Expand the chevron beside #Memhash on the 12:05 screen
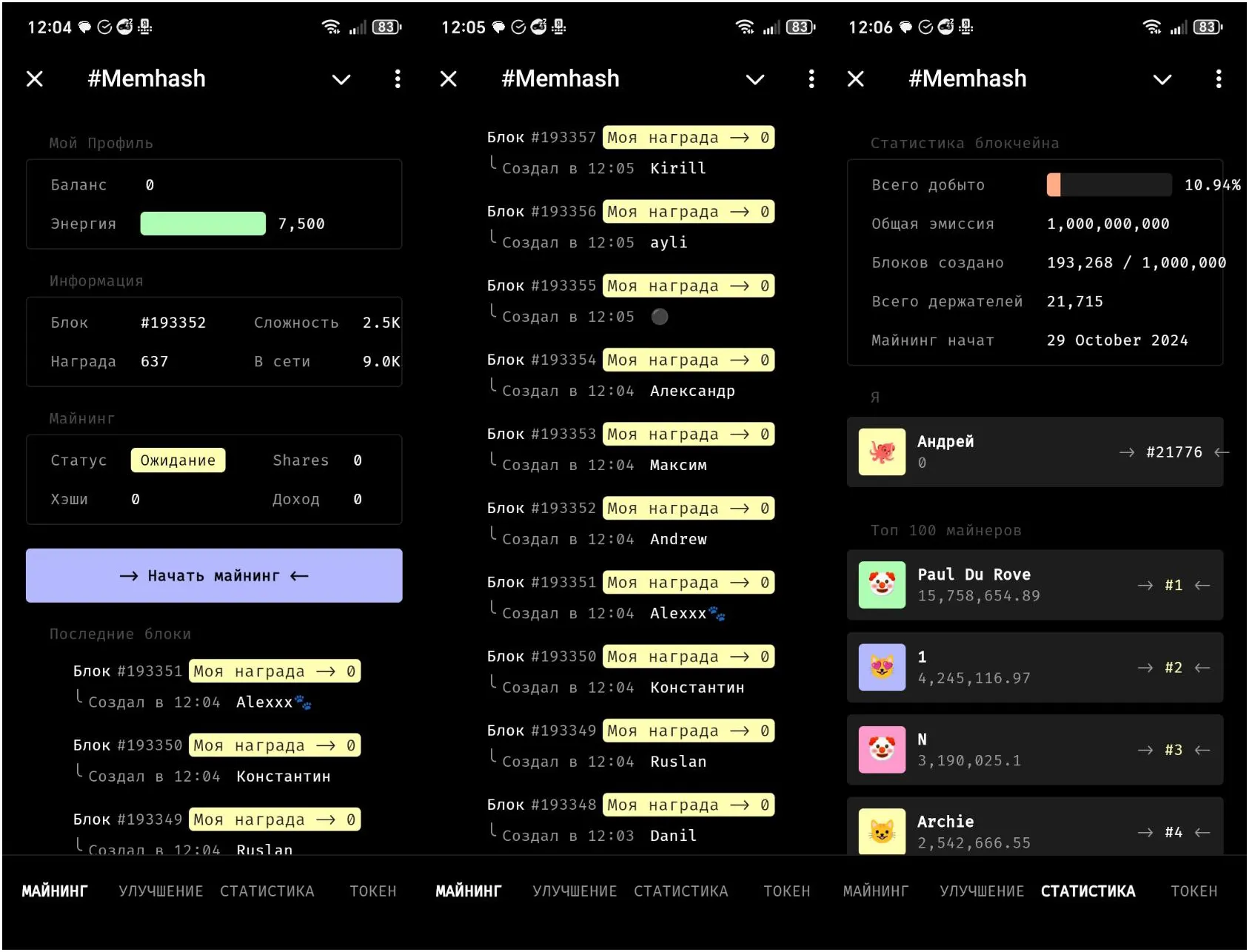The width and height of the screenshot is (1252, 952). click(x=754, y=79)
